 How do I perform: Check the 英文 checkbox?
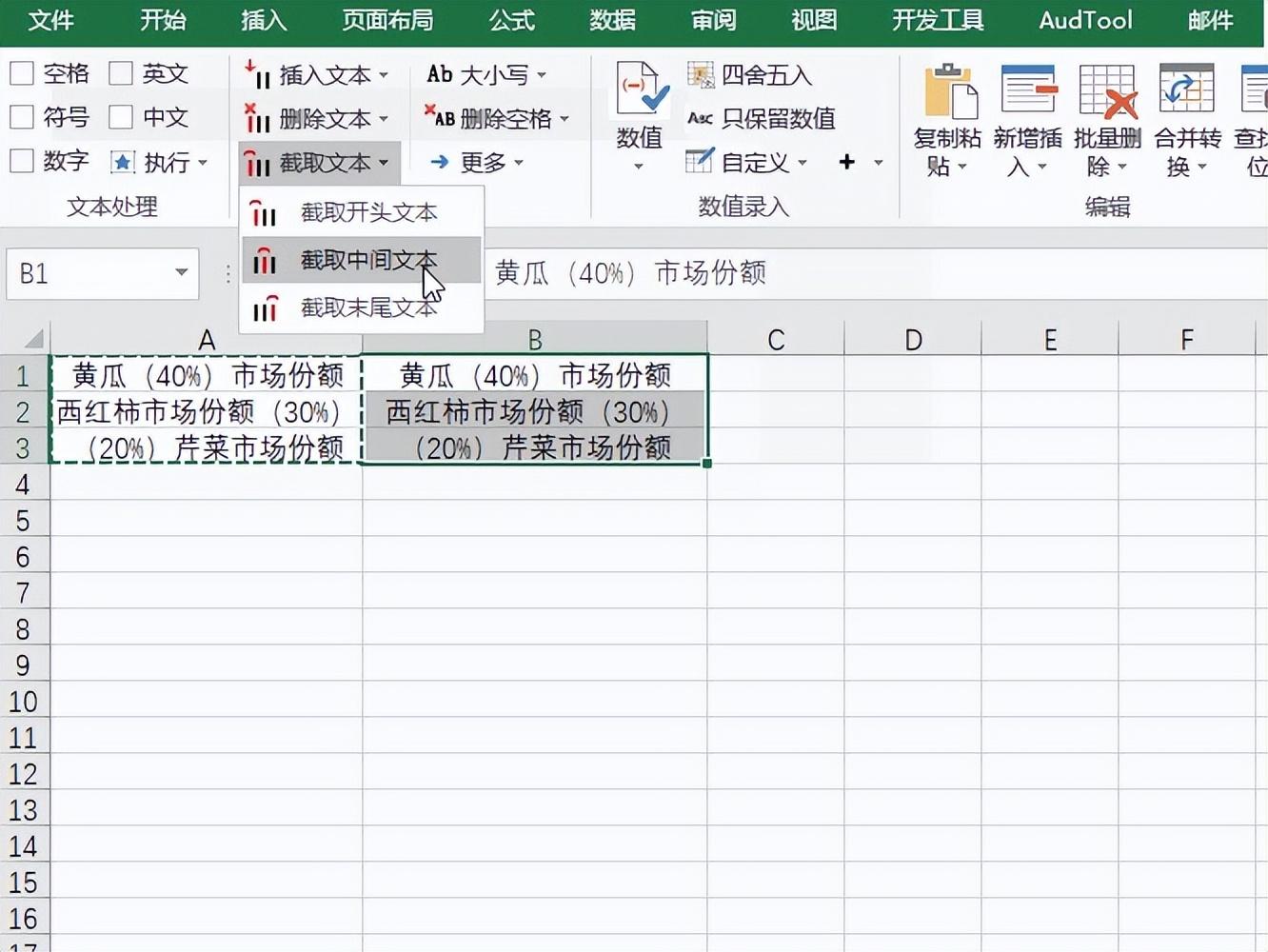(121, 73)
